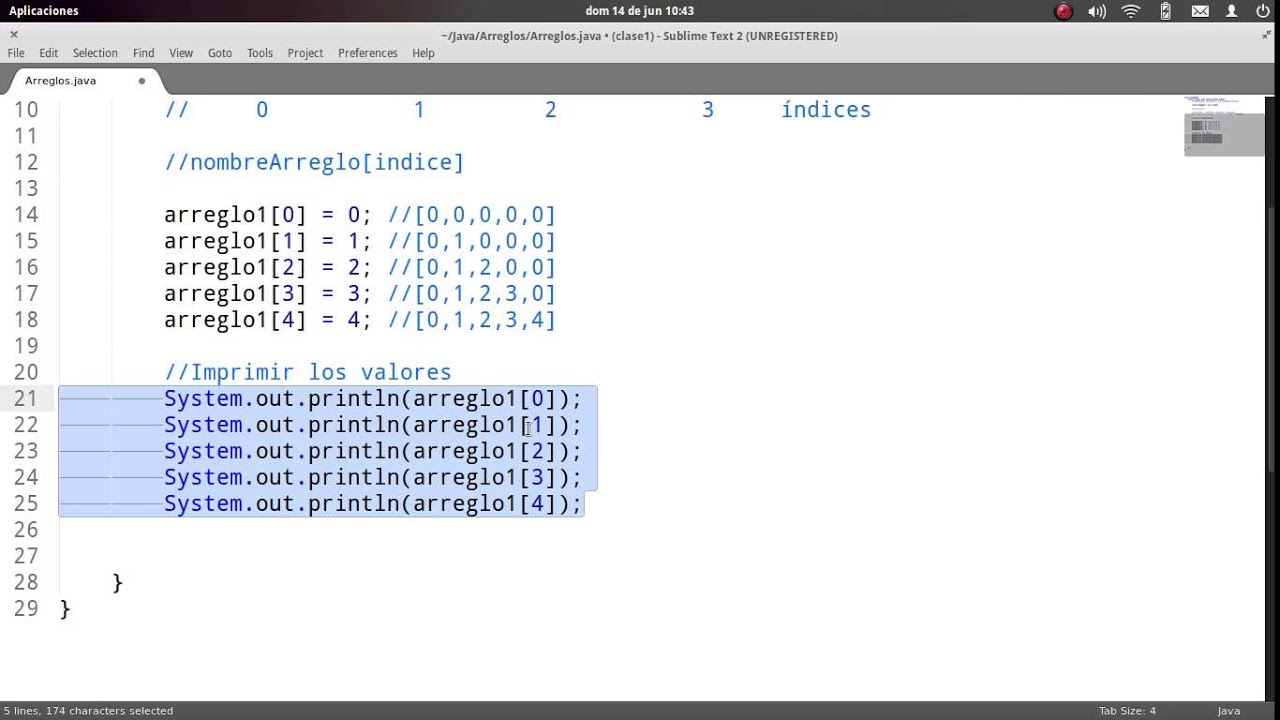Click the //[0,1,2,3,4] comment

472,319
